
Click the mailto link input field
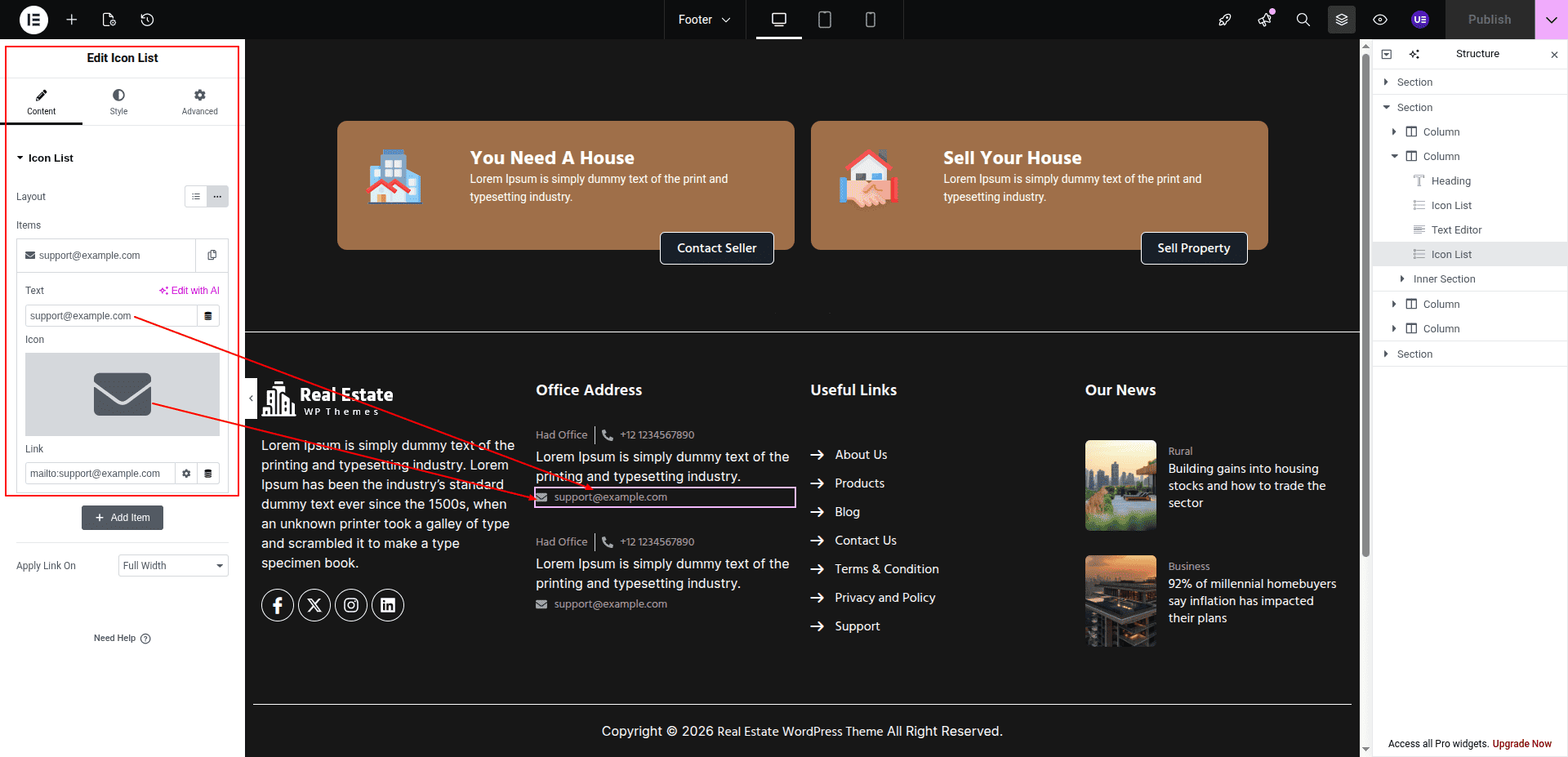click(100, 474)
